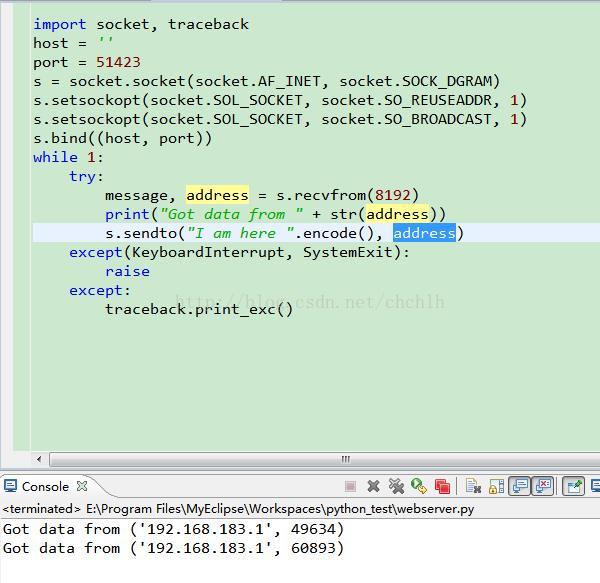Click the 'print' call
The height and width of the screenshot is (583, 600).
127,214
